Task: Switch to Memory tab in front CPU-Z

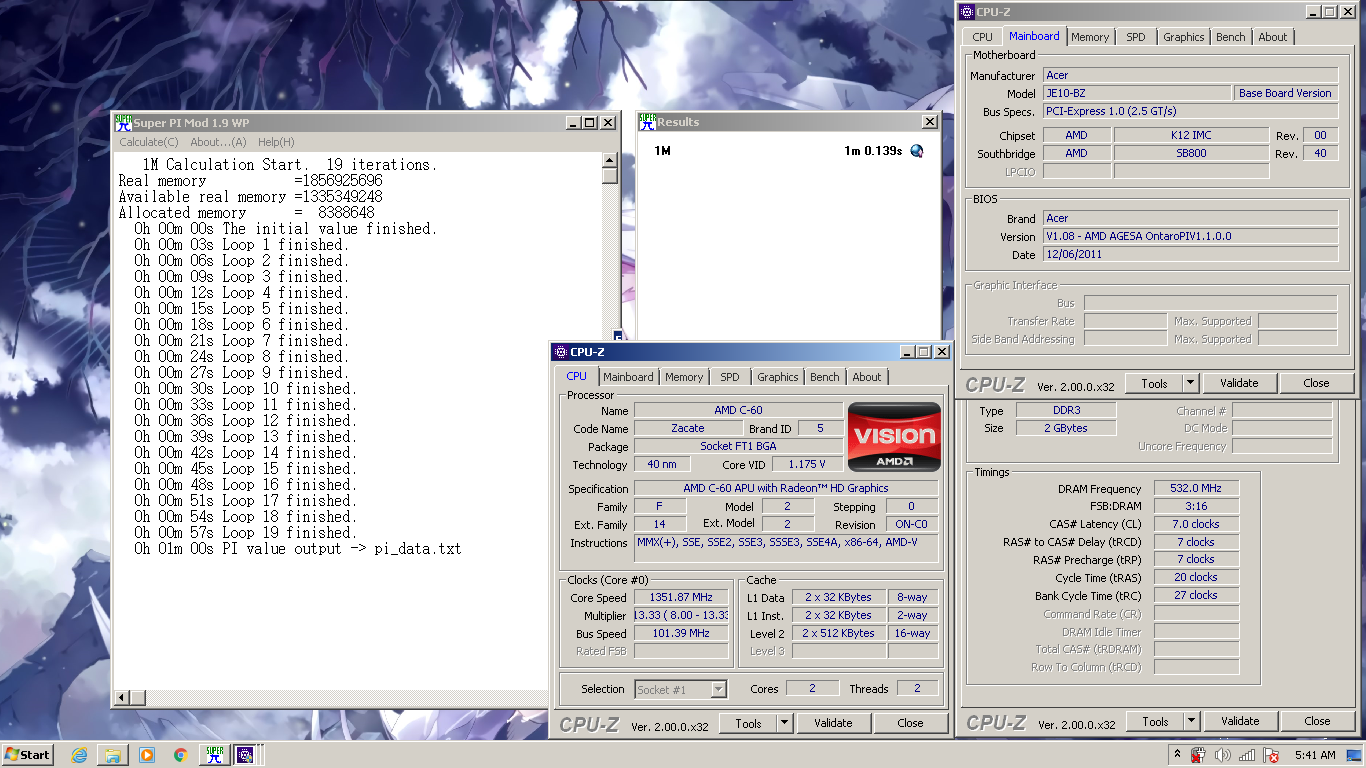Action: point(684,377)
